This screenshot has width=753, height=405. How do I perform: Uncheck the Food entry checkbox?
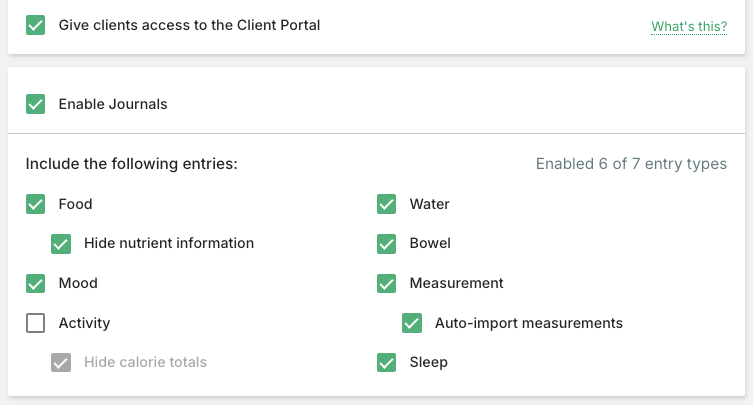point(36,204)
